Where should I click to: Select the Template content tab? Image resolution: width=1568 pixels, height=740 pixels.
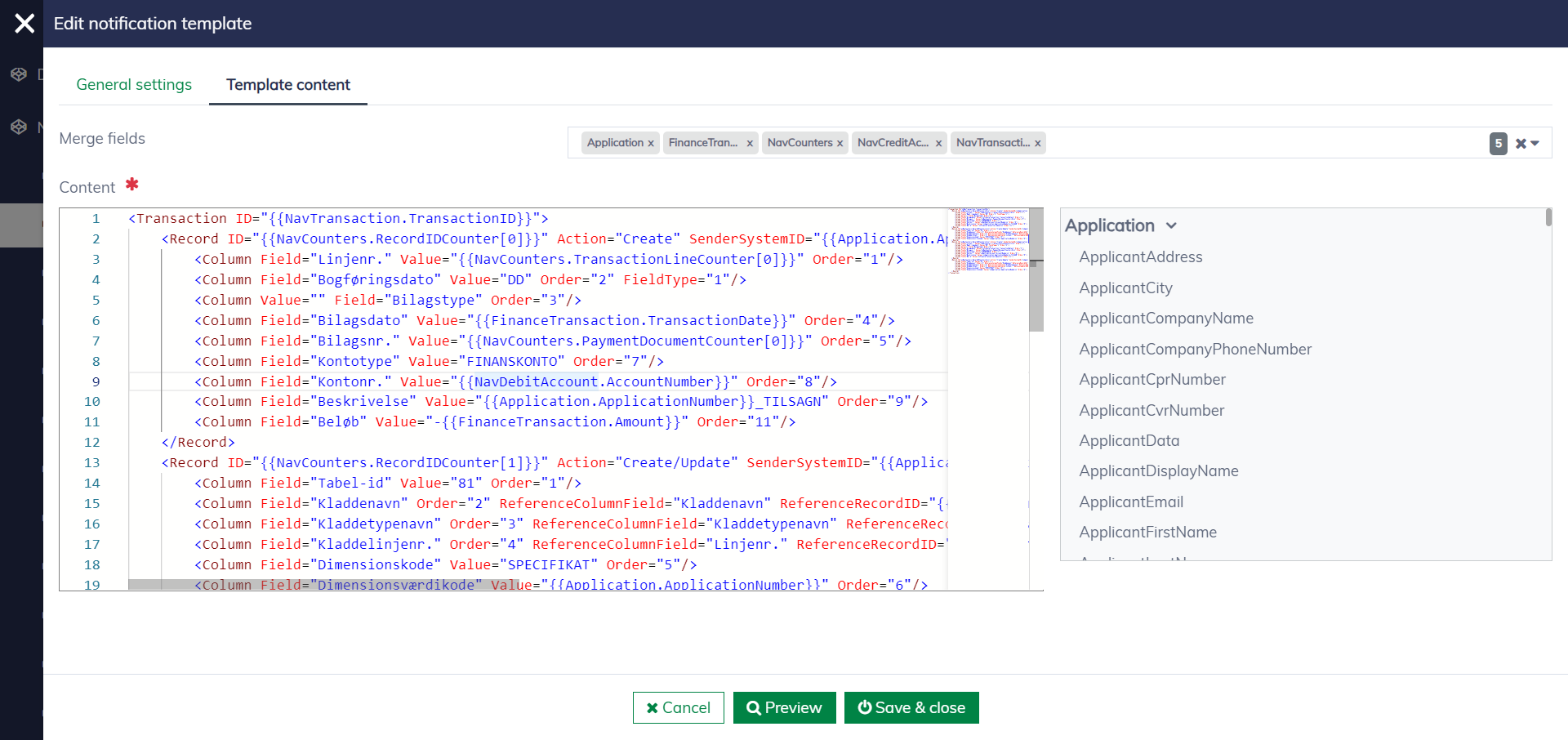[288, 85]
